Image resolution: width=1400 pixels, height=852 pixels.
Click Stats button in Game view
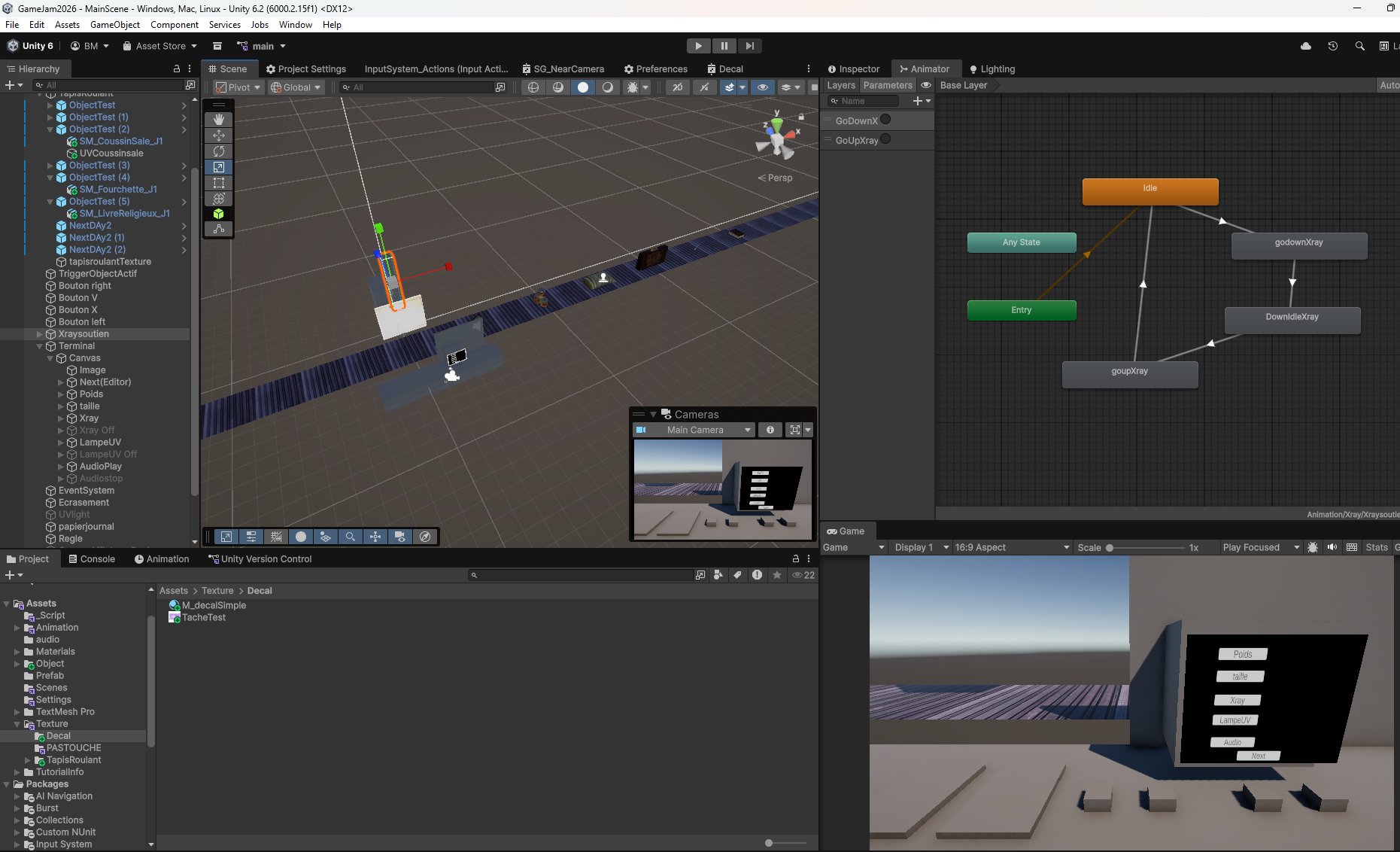(1376, 547)
